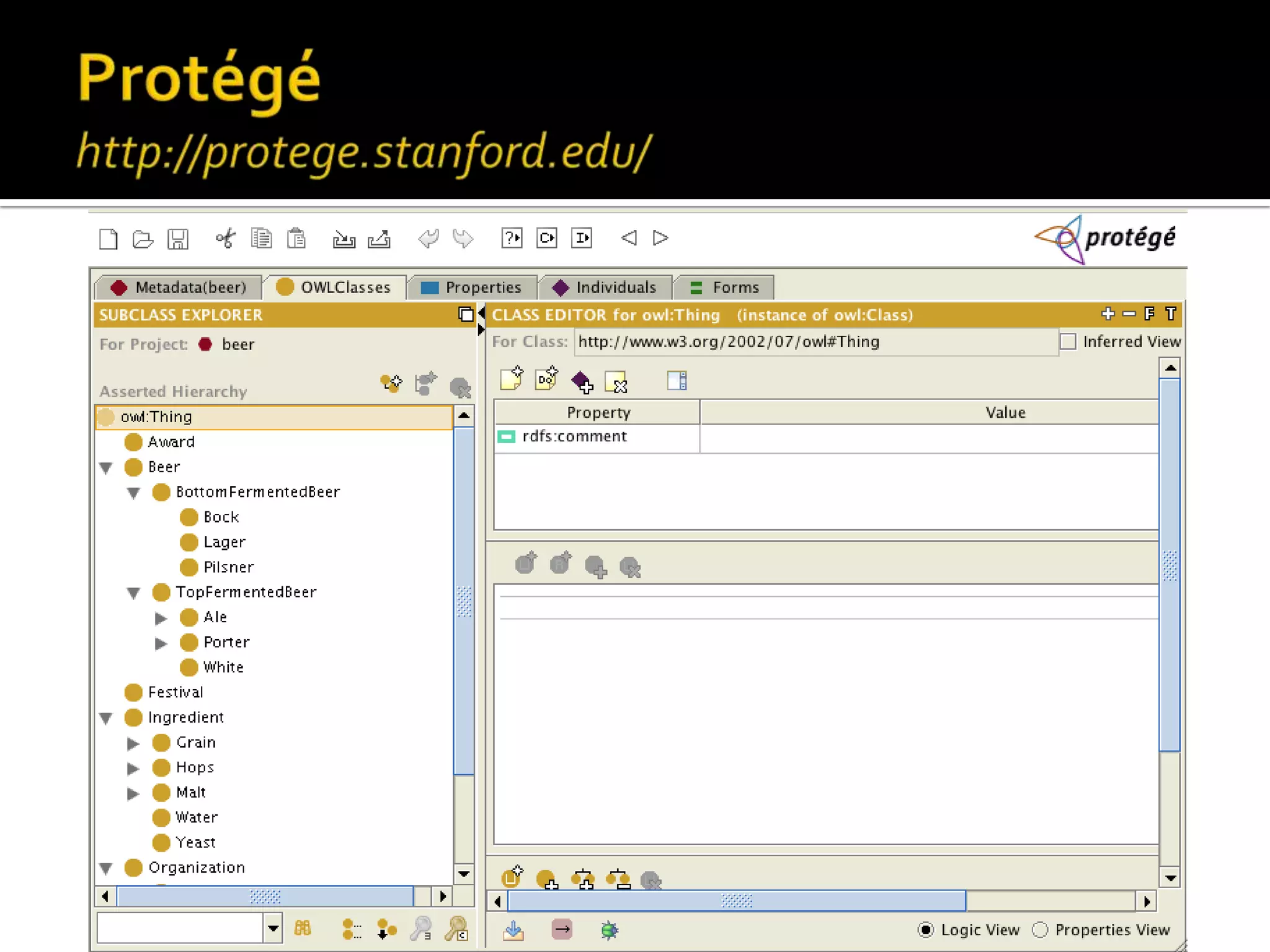This screenshot has width=1270, height=952.
Task: Open a project using the folder icon
Action: [143, 239]
